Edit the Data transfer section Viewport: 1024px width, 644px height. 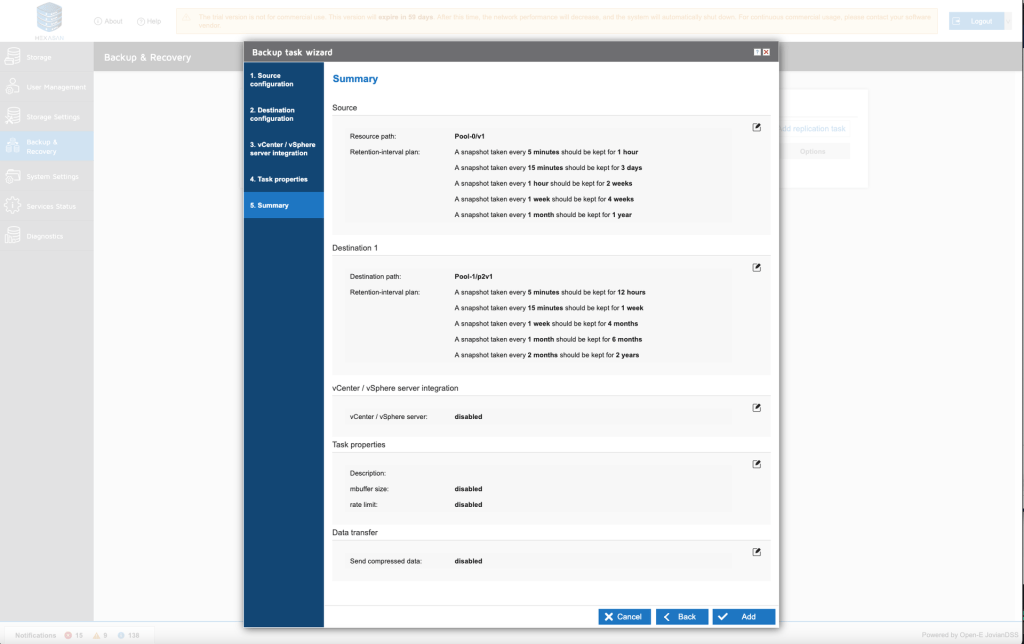757,551
